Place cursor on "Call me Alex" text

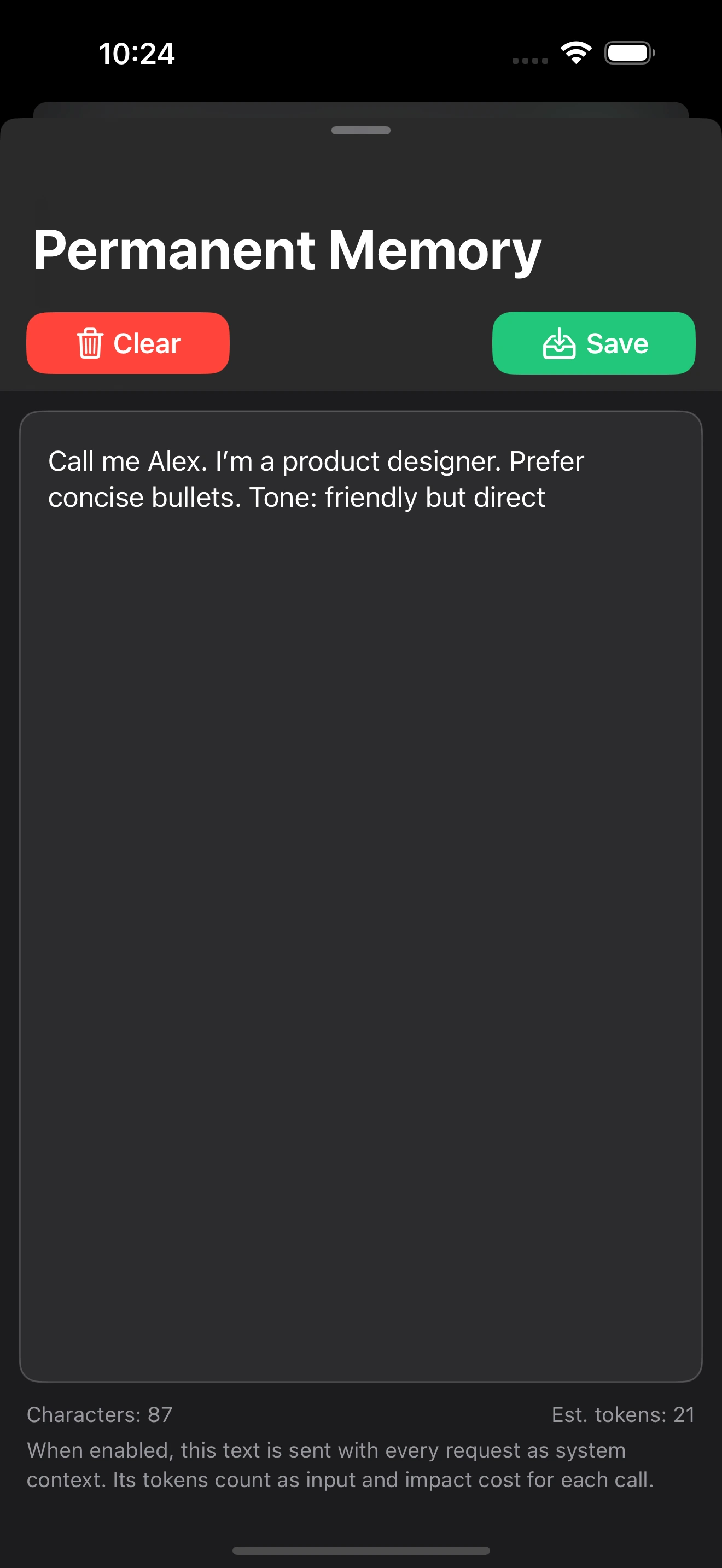click(x=127, y=461)
